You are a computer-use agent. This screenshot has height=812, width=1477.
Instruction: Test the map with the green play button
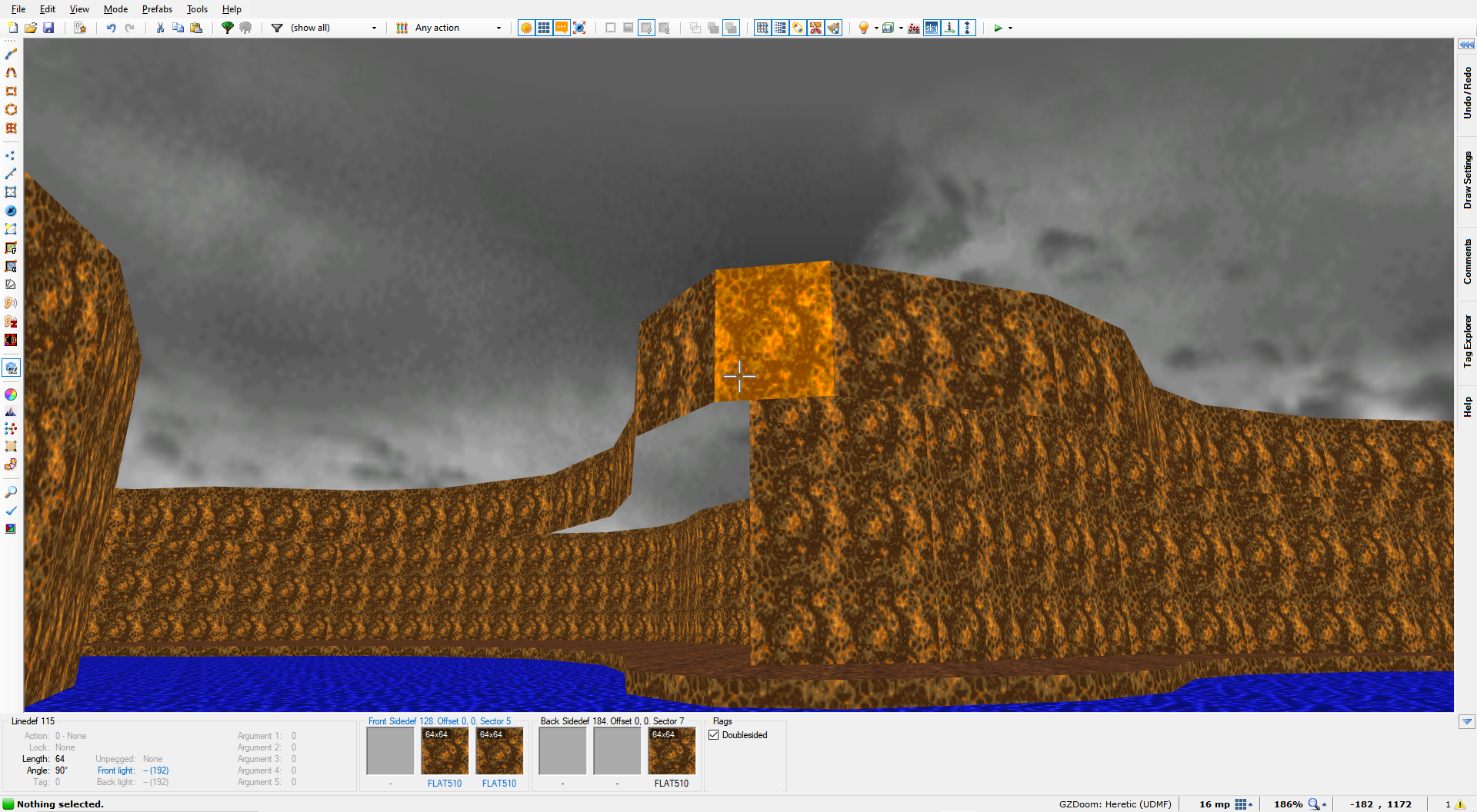click(998, 28)
